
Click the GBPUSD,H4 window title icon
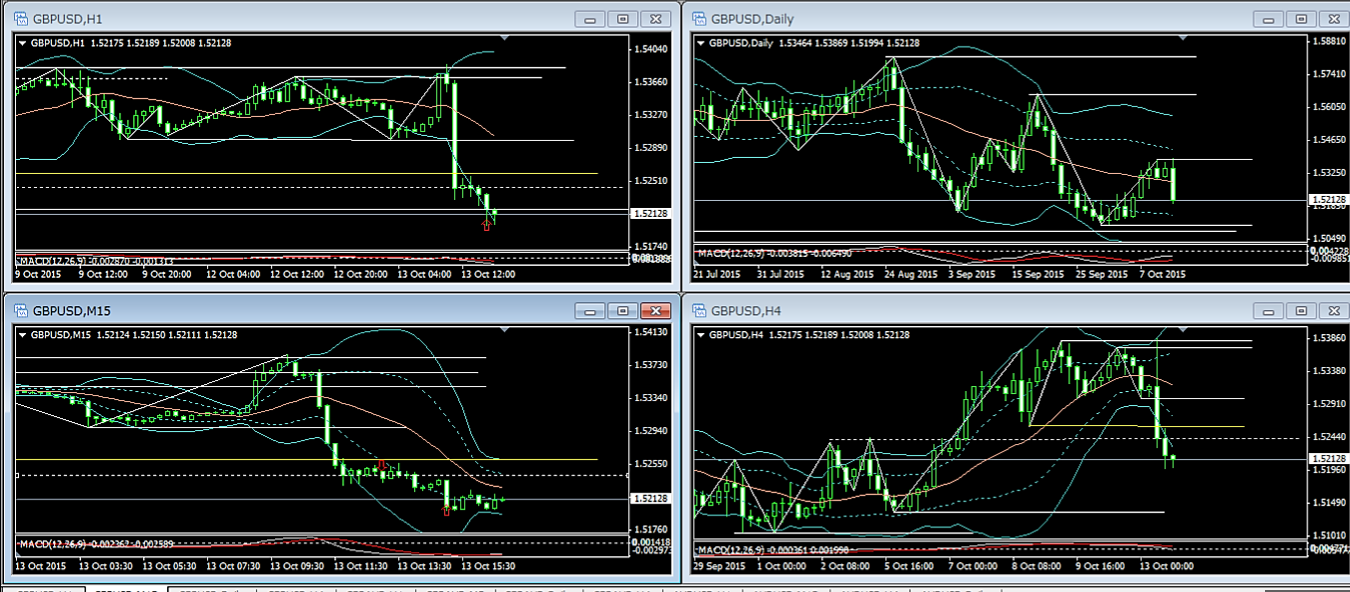tap(697, 311)
